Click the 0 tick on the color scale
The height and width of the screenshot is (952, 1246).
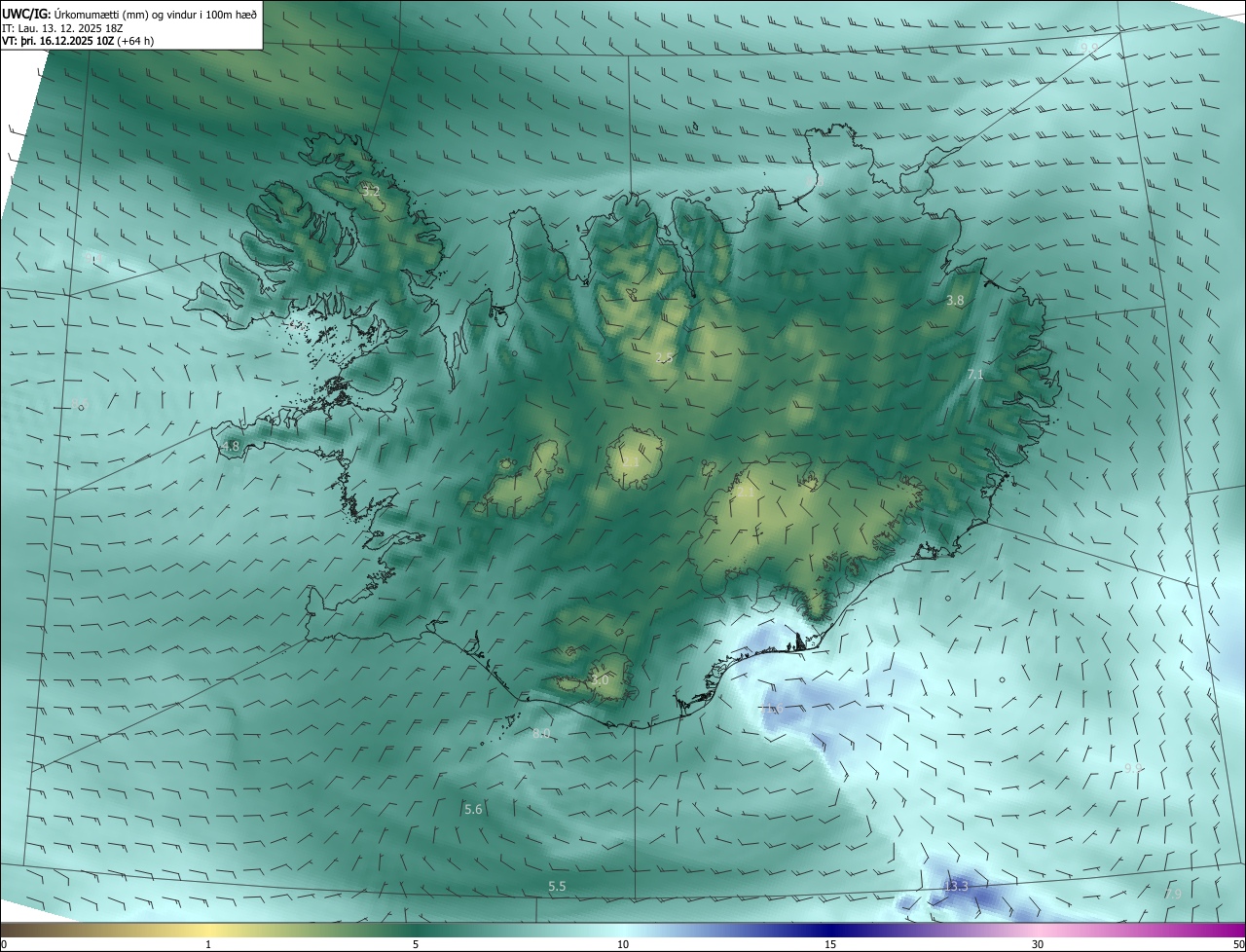coord(4,944)
